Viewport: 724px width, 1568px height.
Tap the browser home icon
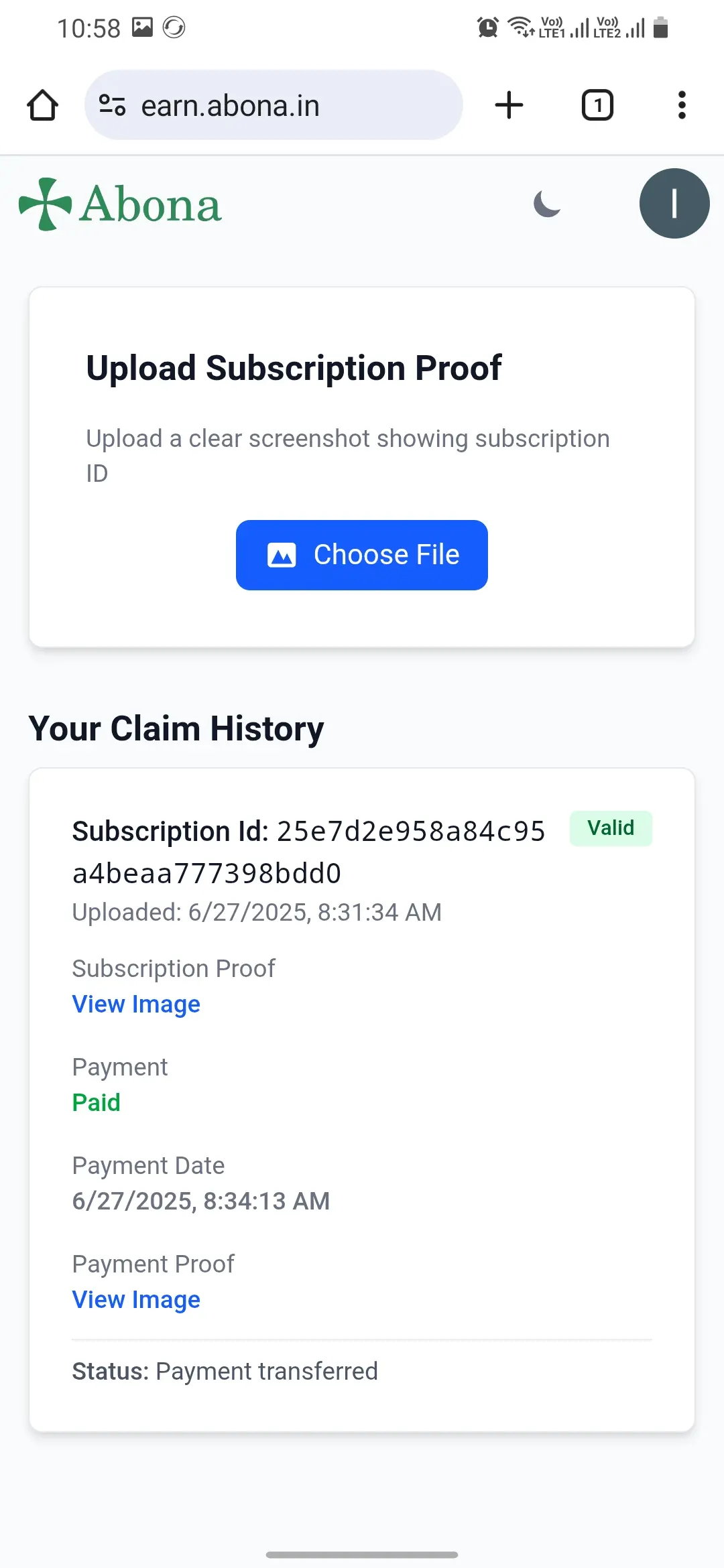[42, 105]
